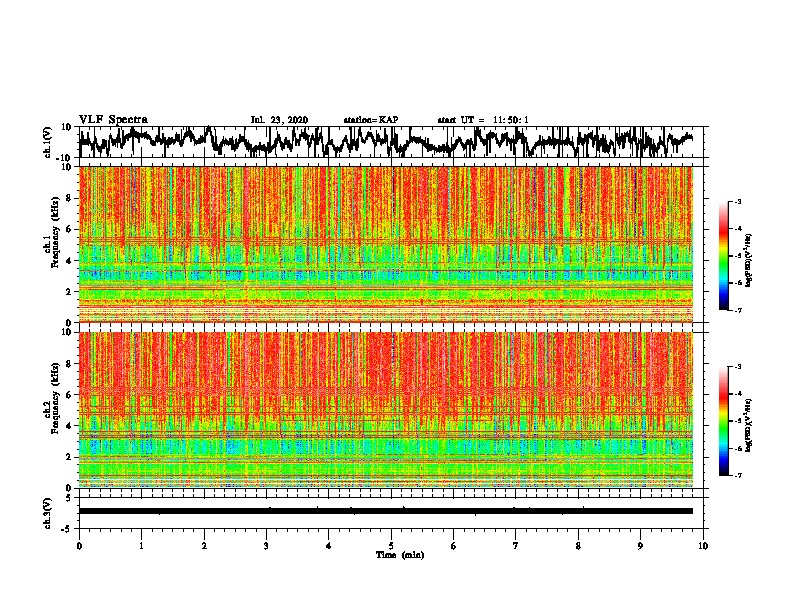Click the ch.2 colorbar '-3' tick label

click(738, 367)
